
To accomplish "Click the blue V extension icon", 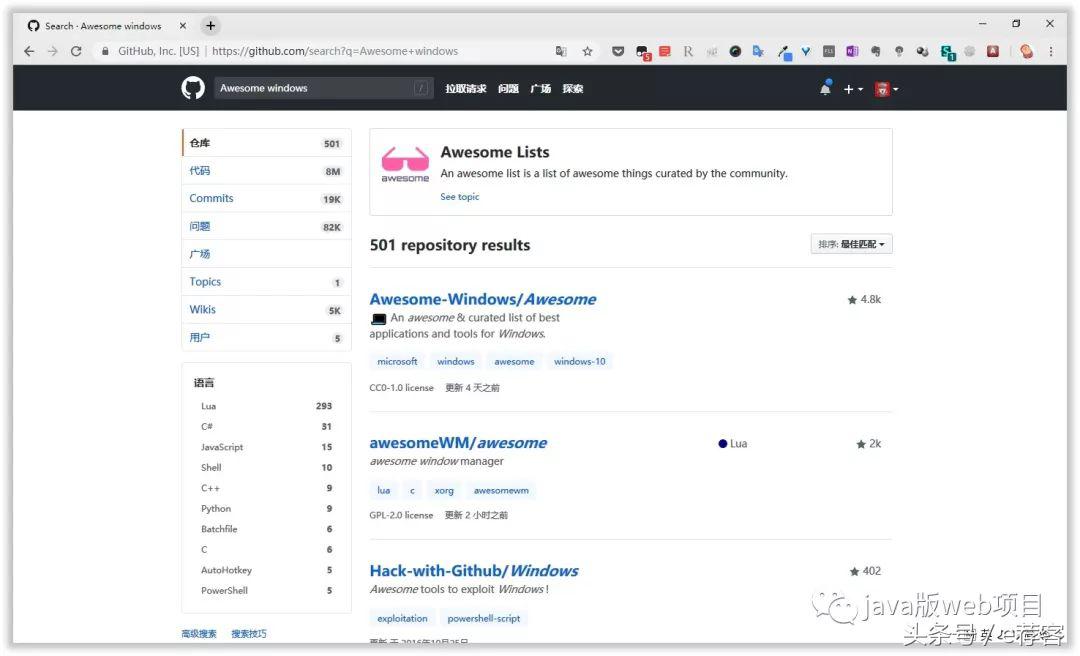I will click(805, 51).
